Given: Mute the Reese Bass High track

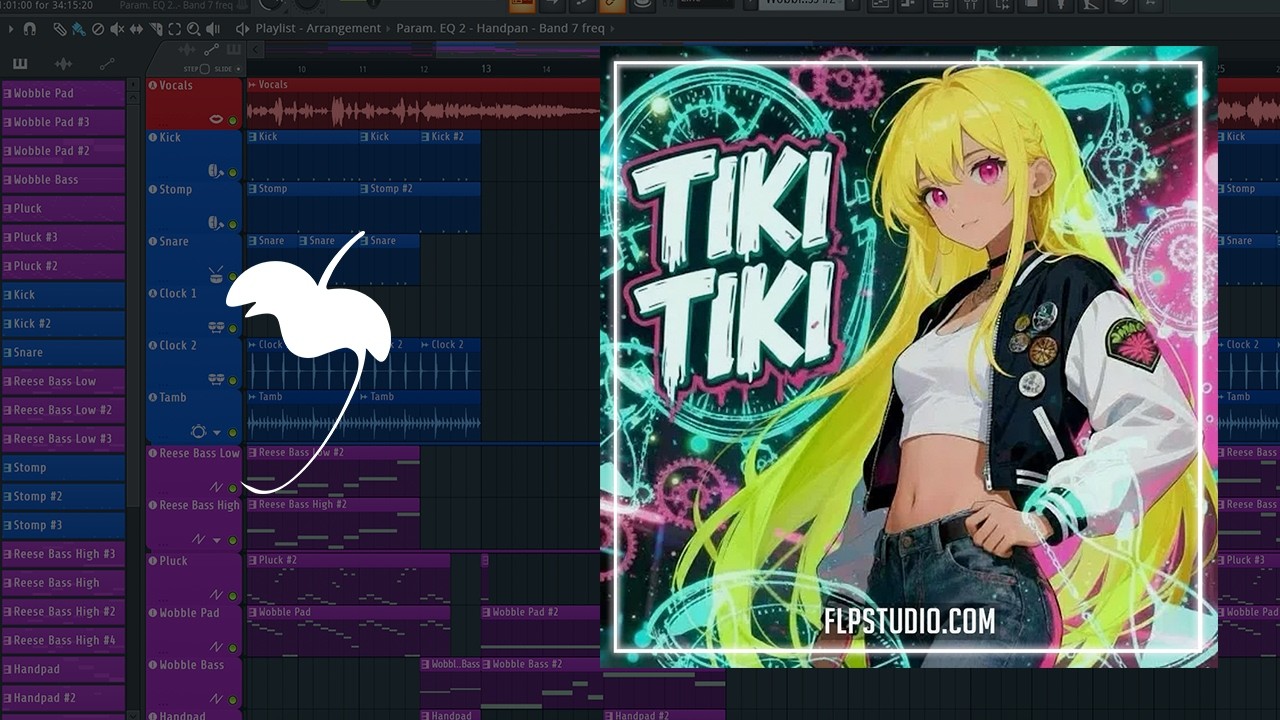Looking at the screenshot, I should [233, 540].
